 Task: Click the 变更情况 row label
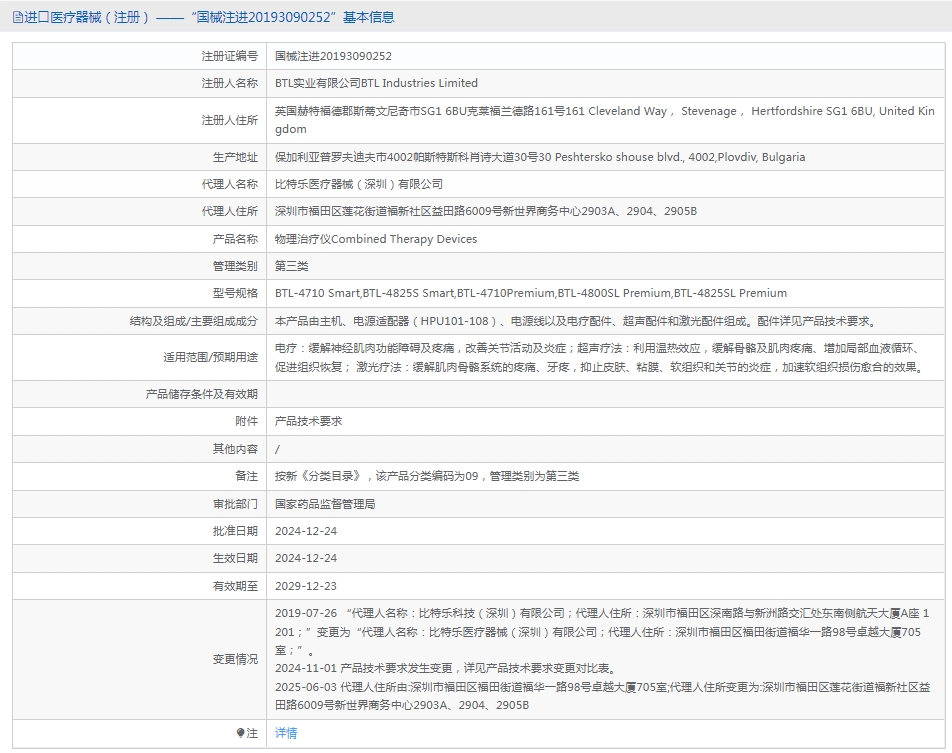(x=235, y=659)
